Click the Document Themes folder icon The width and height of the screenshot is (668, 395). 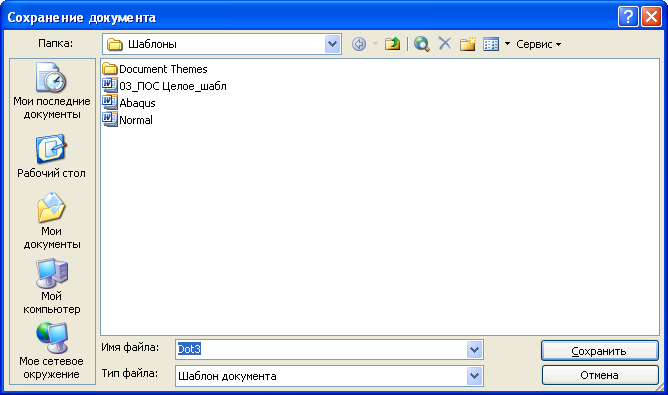coord(109,69)
